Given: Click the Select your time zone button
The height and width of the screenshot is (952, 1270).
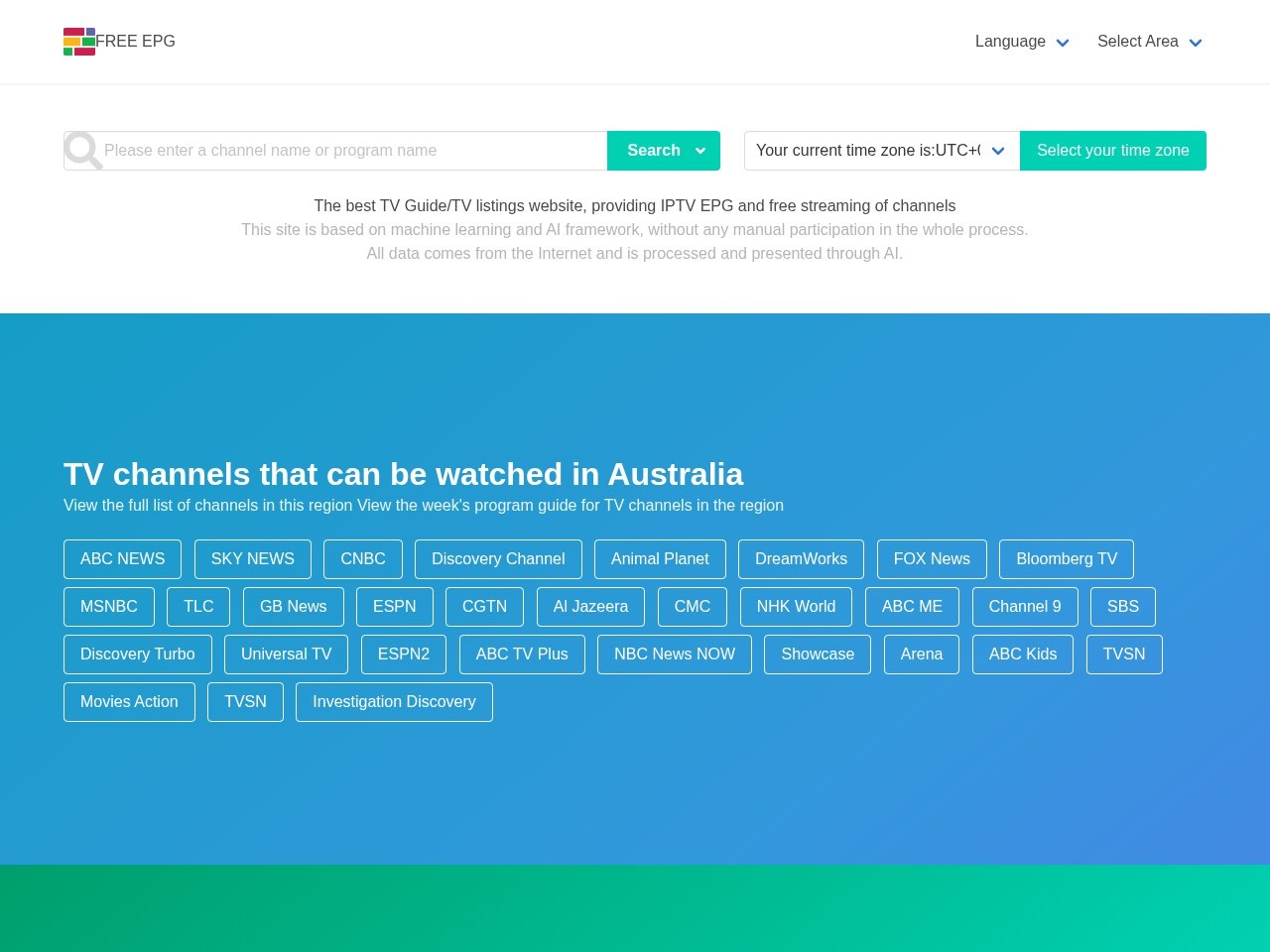Looking at the screenshot, I should tap(1113, 151).
